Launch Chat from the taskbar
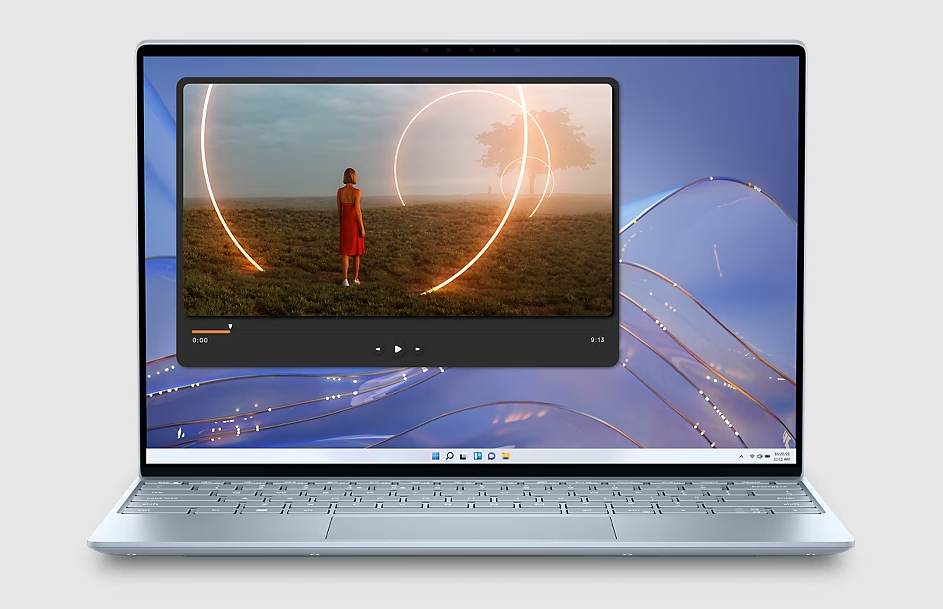This screenshot has width=943, height=609. (x=492, y=456)
